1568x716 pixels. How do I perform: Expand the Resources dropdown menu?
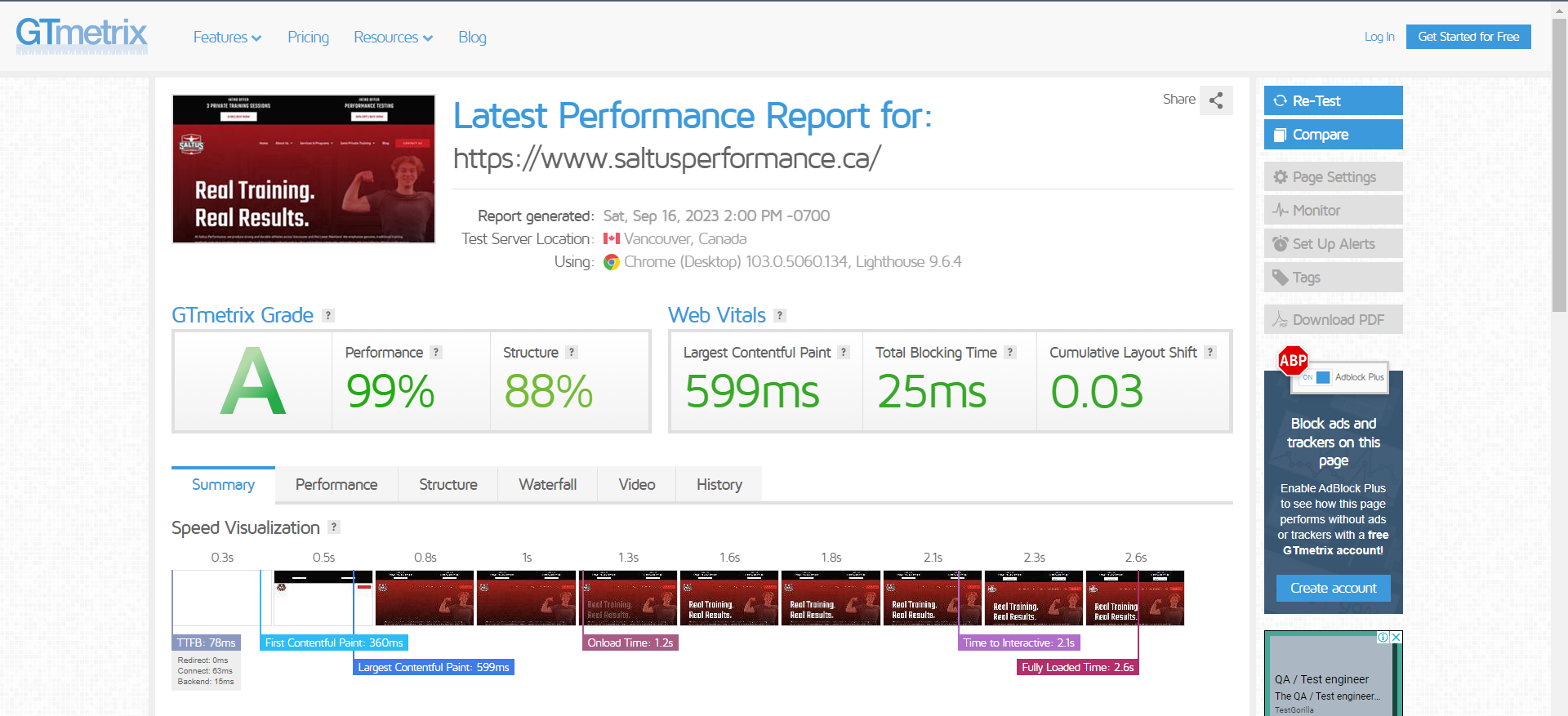393,38
